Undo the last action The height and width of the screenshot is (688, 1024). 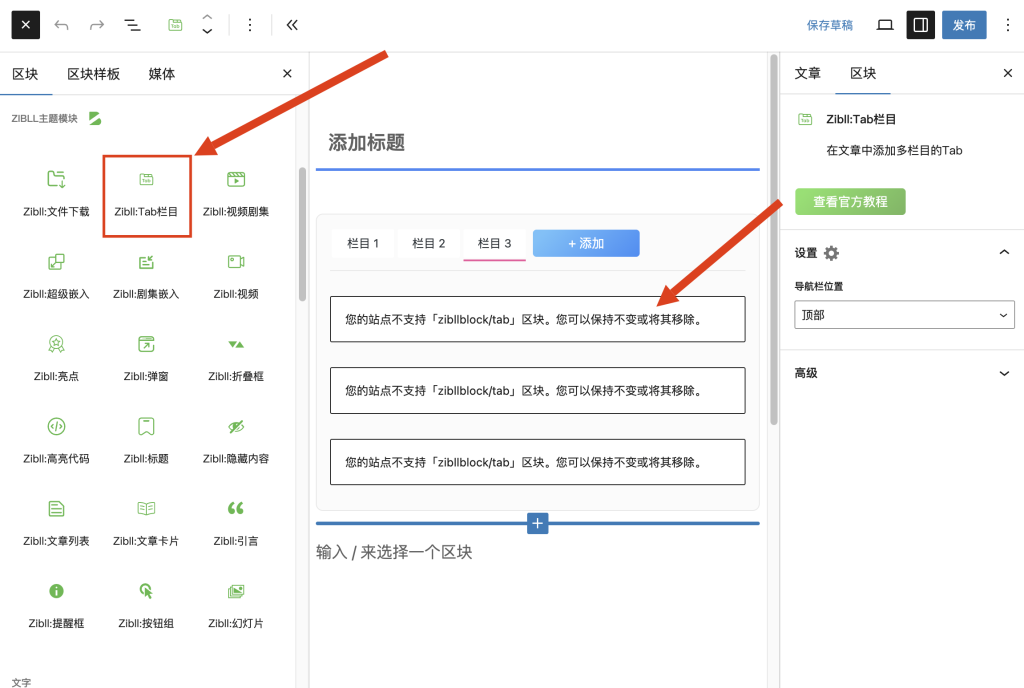tap(61, 25)
